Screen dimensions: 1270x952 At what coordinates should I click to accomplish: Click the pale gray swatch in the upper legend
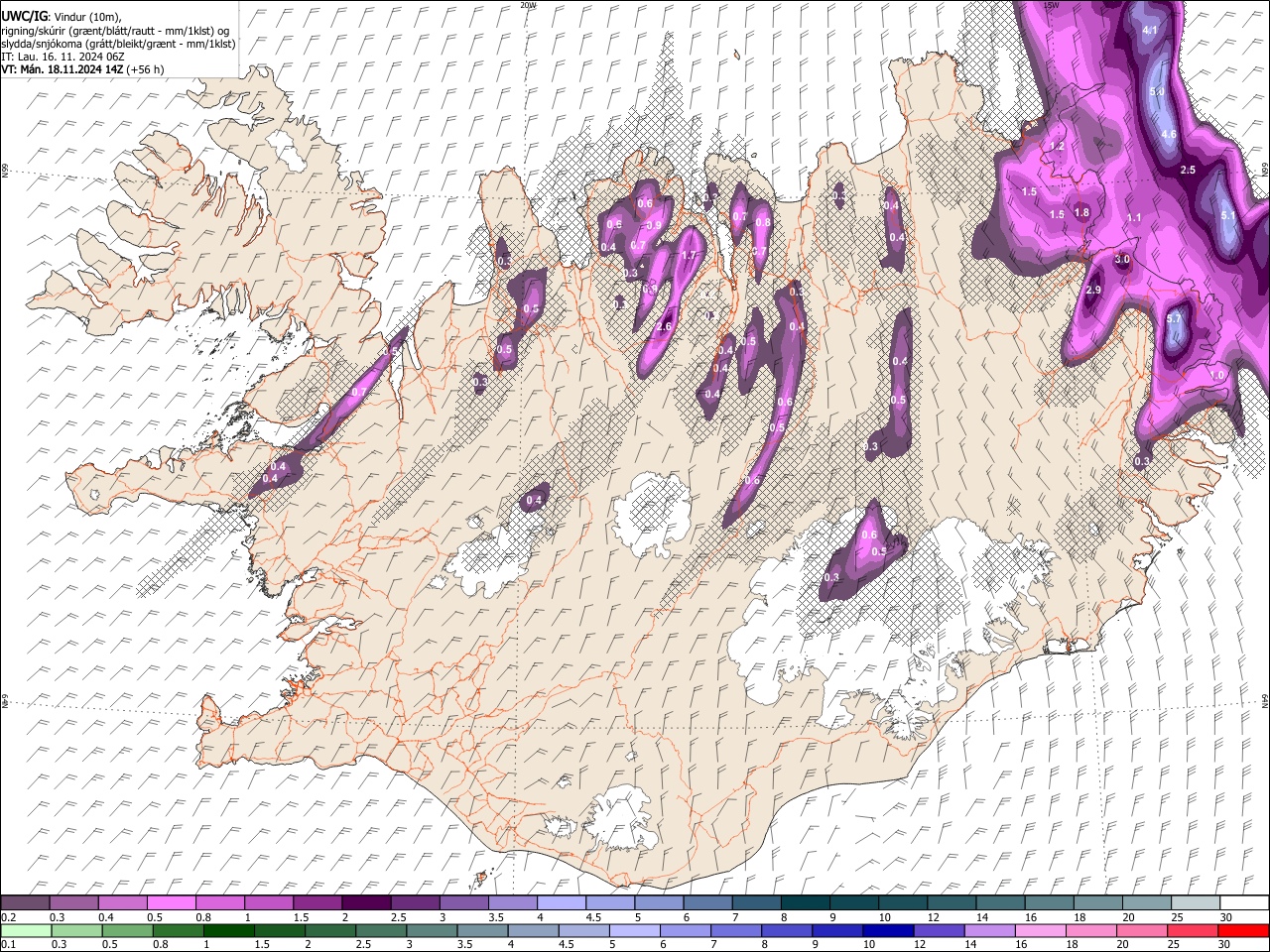tap(1197, 903)
